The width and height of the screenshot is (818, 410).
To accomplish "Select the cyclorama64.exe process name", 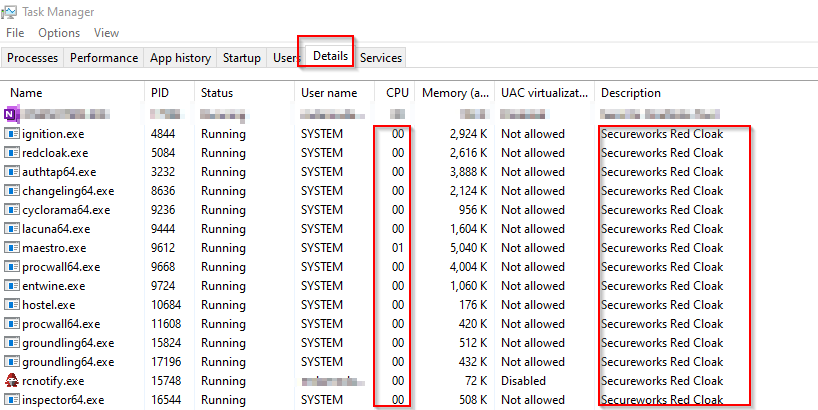I will (66, 210).
